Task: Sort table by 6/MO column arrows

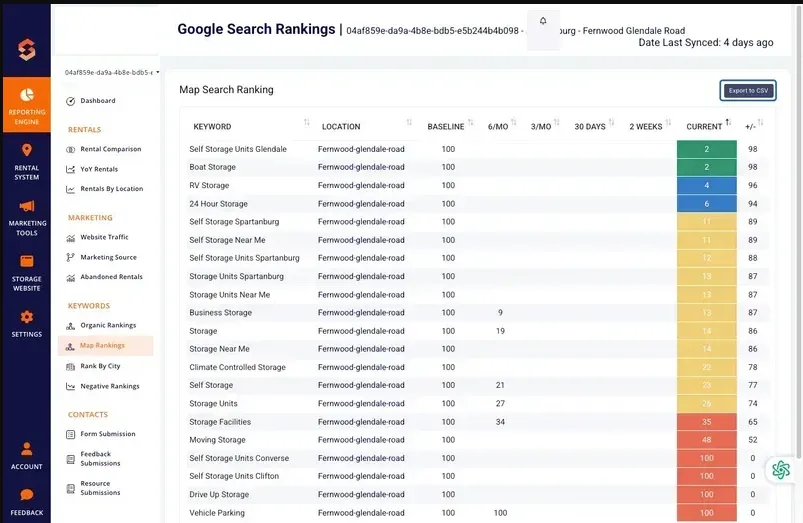Action: 514,122
